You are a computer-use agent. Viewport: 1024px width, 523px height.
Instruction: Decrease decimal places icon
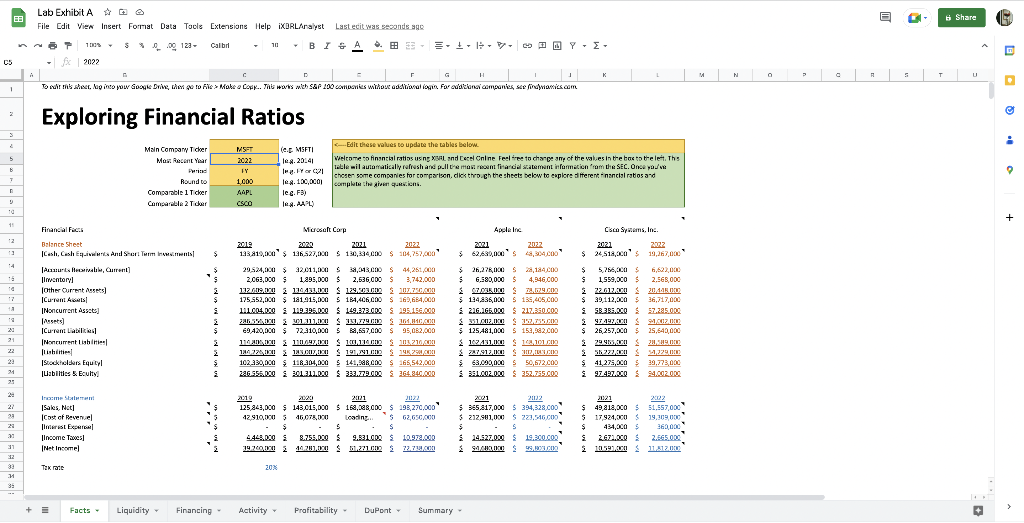(156, 46)
